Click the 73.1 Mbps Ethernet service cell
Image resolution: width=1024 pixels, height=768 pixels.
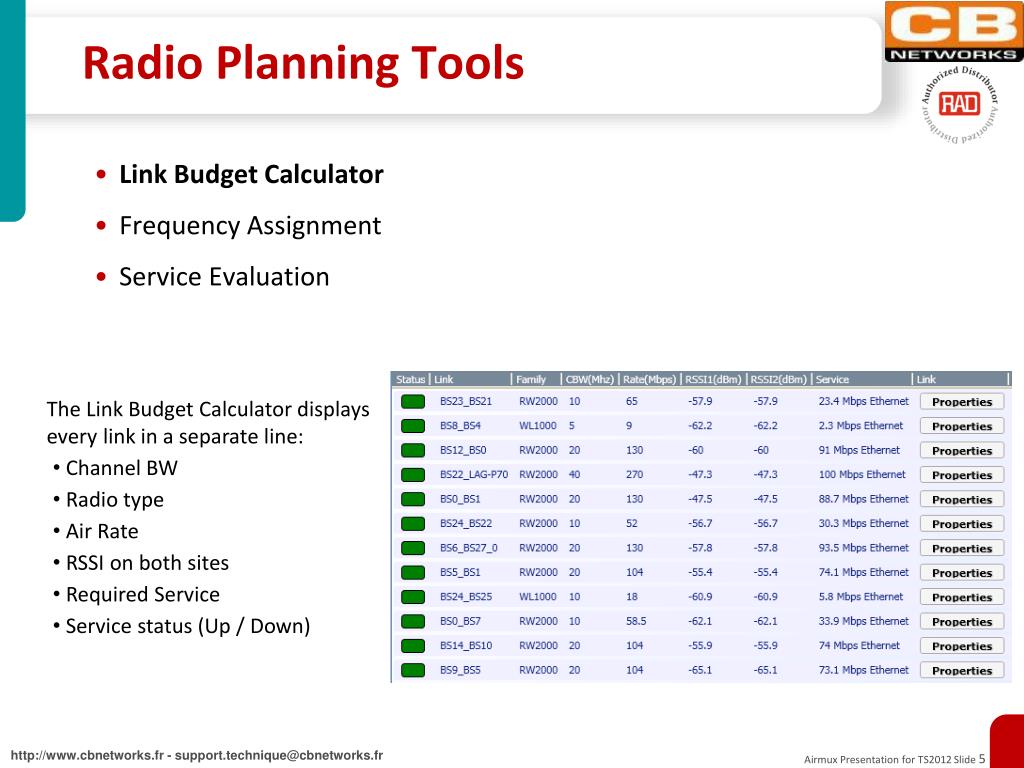click(863, 670)
